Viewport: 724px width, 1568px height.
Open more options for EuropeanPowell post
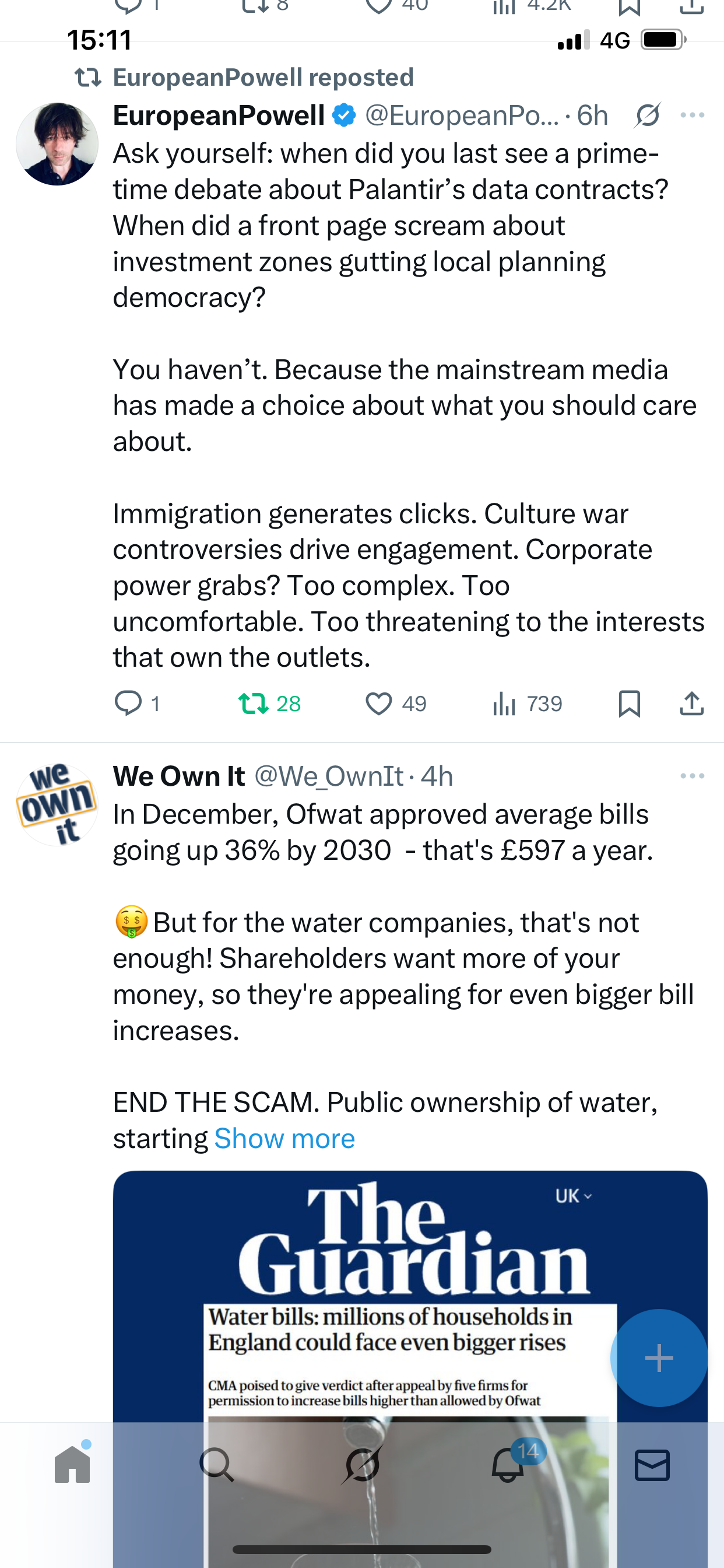pyautogui.click(x=692, y=115)
